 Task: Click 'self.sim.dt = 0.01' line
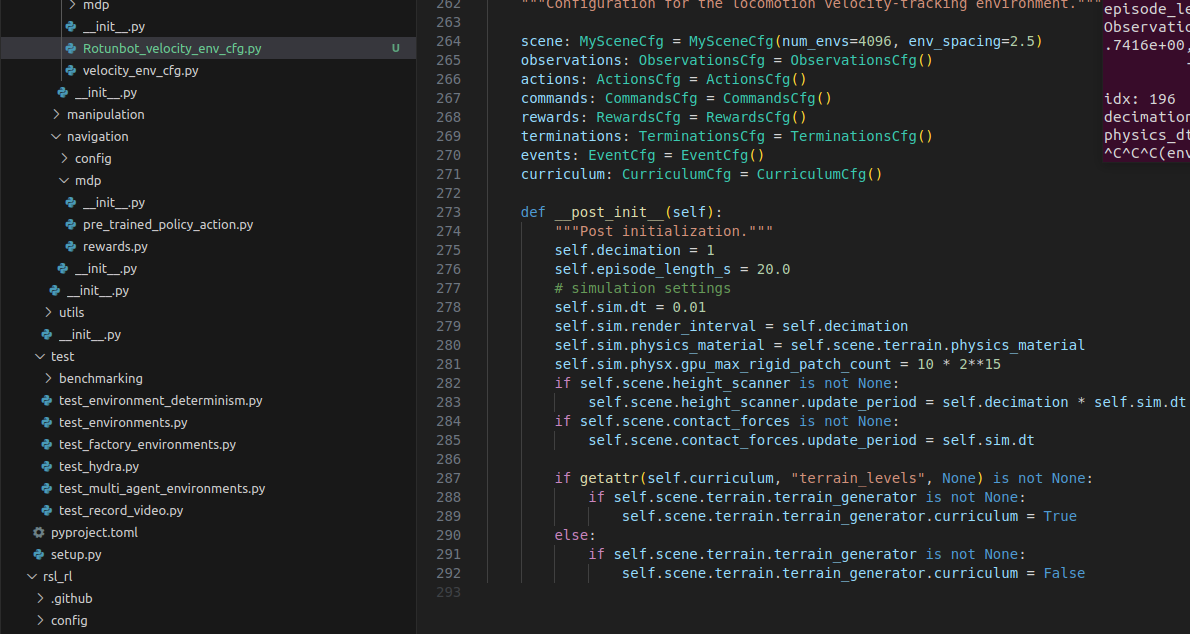click(x=630, y=307)
